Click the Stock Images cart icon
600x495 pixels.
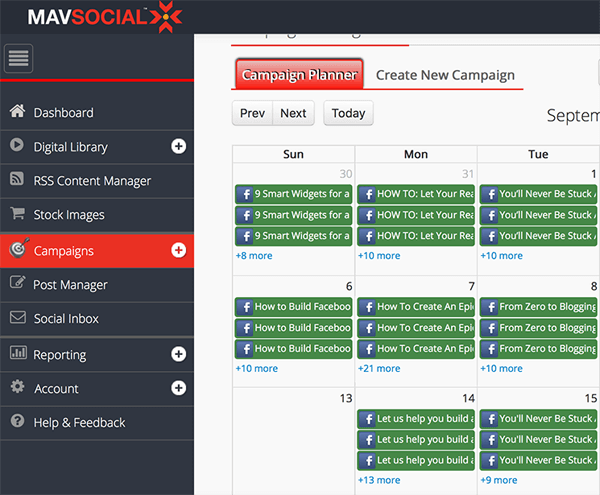point(18,213)
